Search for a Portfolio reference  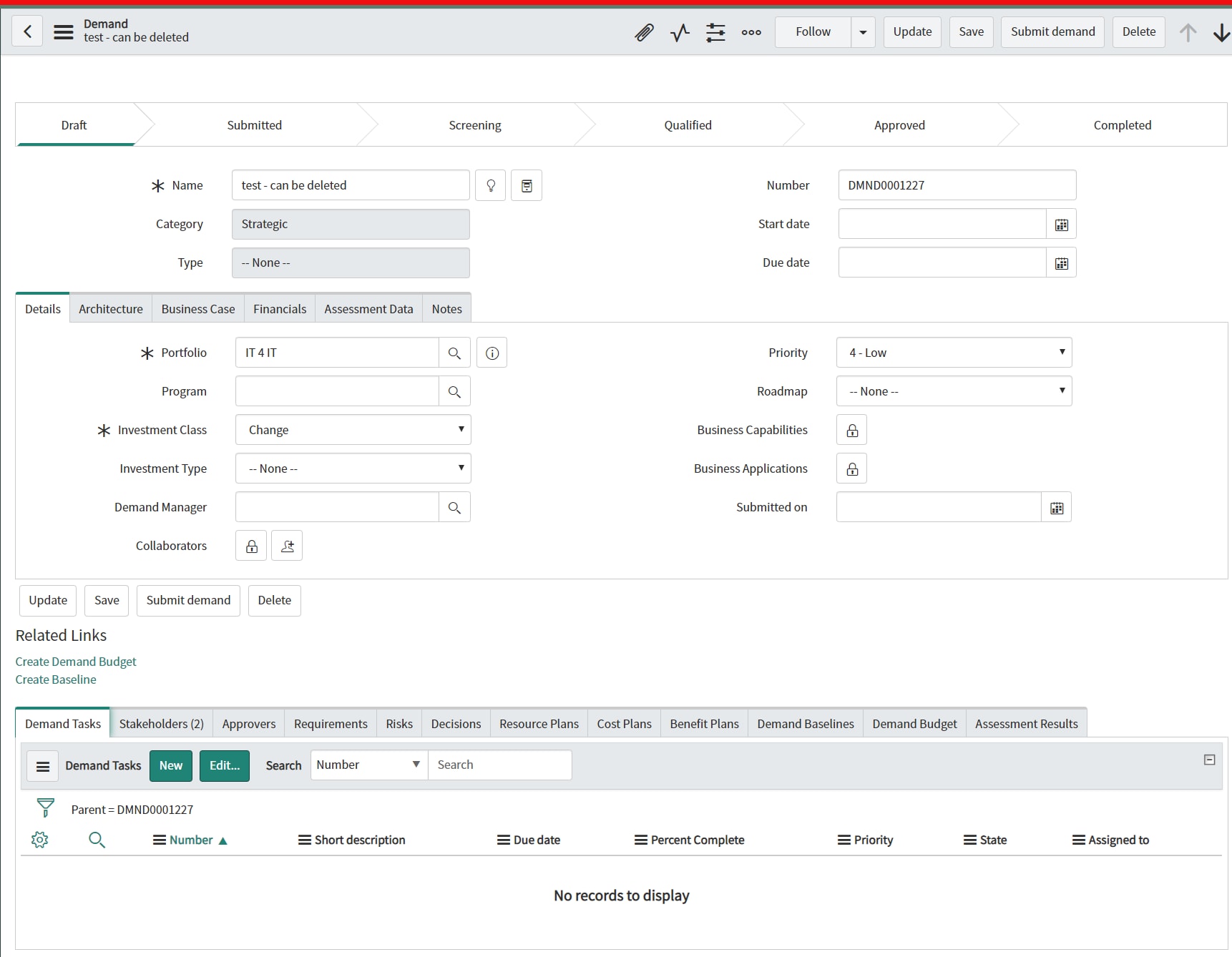point(454,352)
